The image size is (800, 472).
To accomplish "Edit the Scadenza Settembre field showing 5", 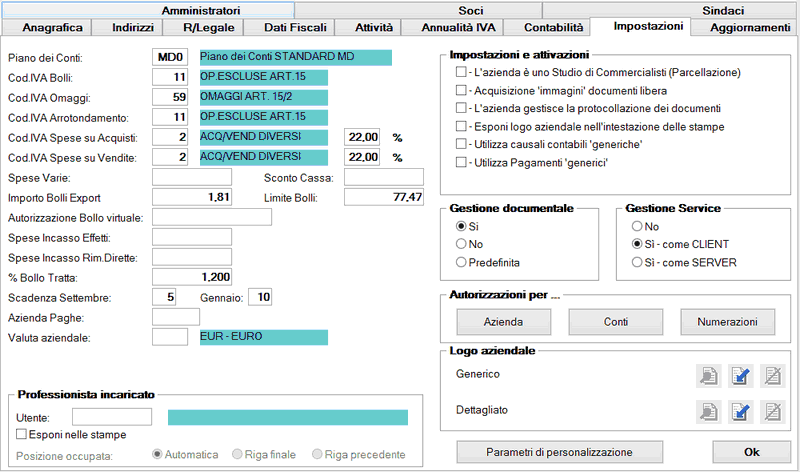I will click(164, 297).
